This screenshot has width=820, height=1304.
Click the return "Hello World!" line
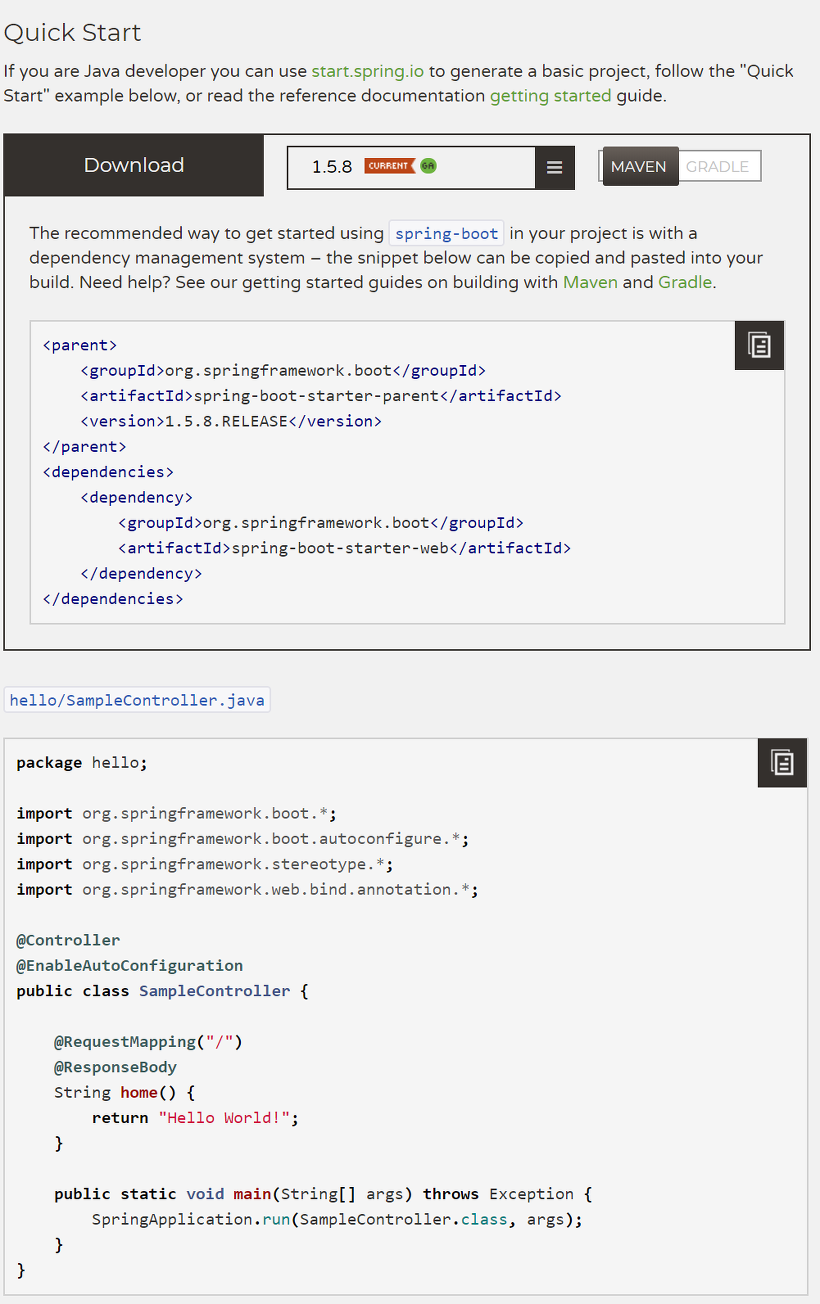[196, 1118]
